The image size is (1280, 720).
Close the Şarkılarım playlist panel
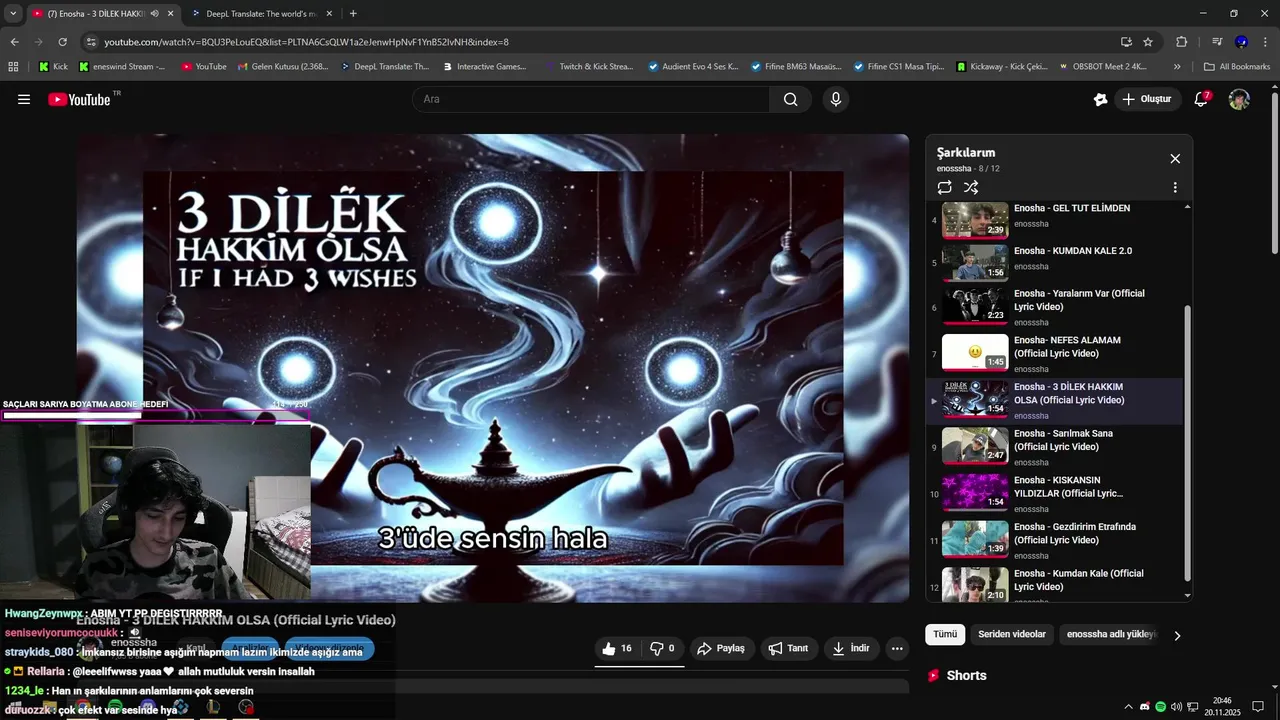click(1175, 159)
